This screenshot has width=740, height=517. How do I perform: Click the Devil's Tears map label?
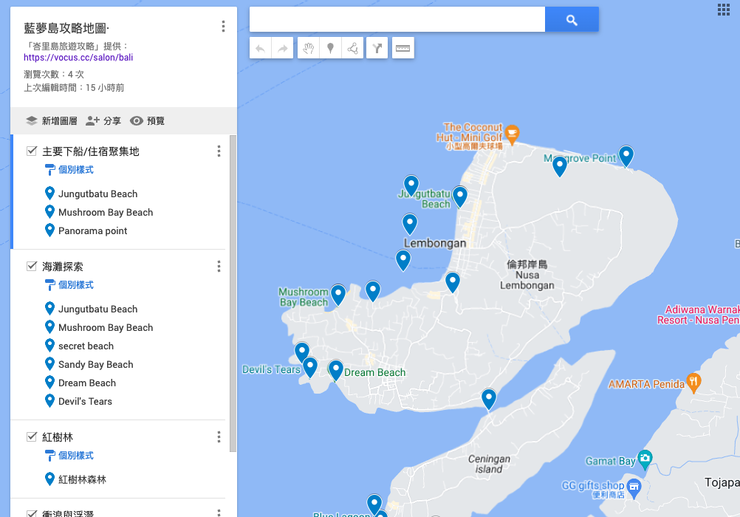point(271,370)
